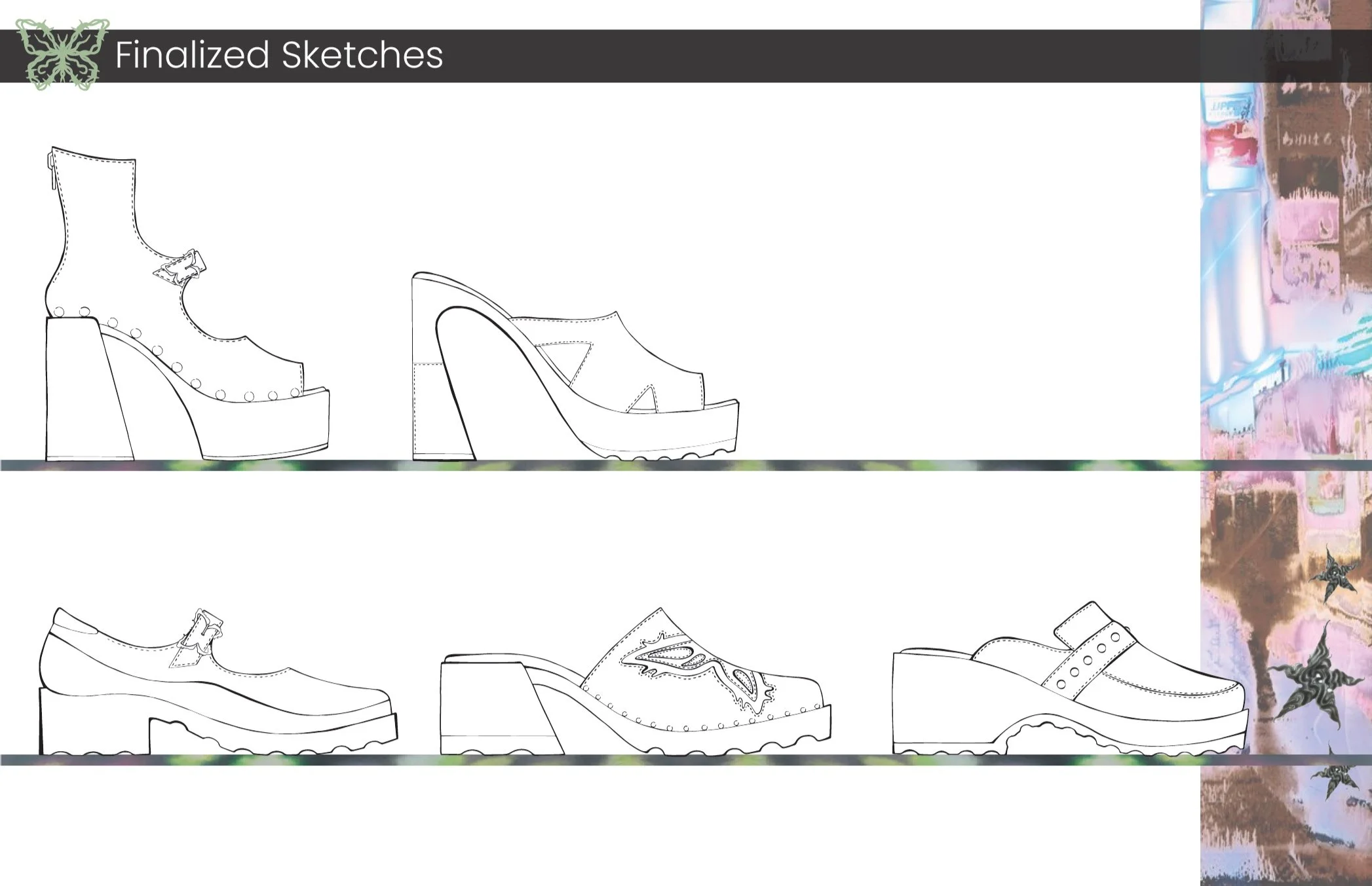1372x886 pixels.
Task: Click the perforated strap on the wedge clog
Action: coord(1089,661)
